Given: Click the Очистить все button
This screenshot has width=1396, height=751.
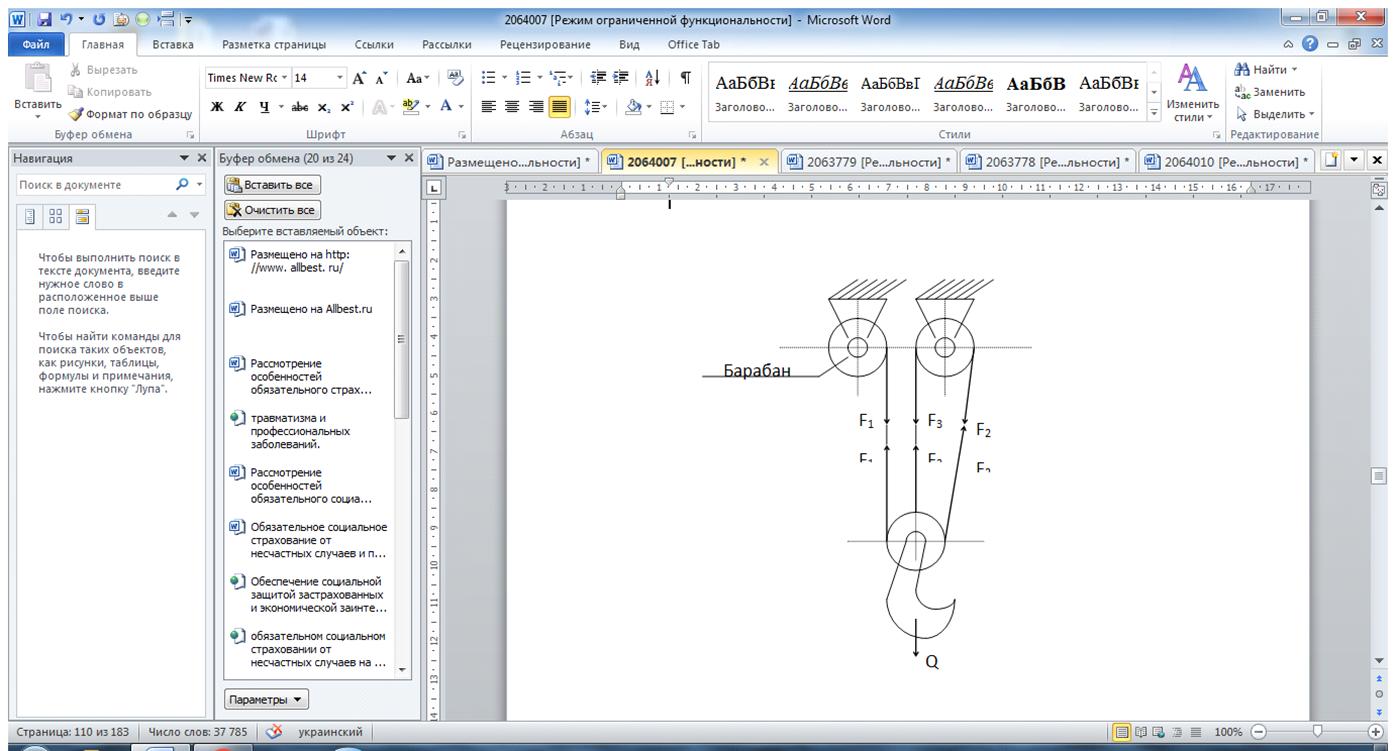Looking at the screenshot, I should [x=272, y=210].
